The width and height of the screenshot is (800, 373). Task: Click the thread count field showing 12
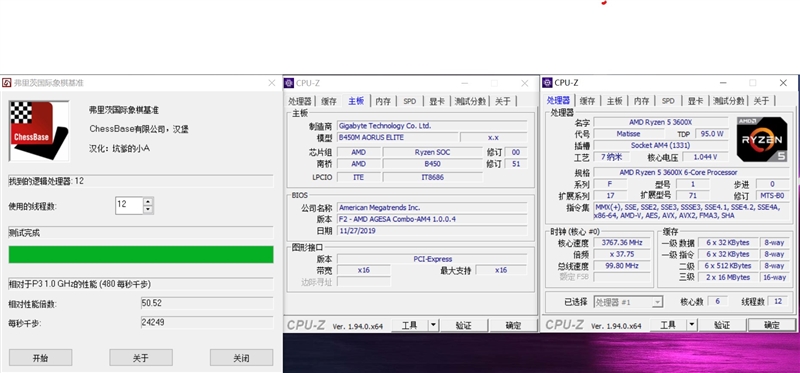tap(129, 205)
